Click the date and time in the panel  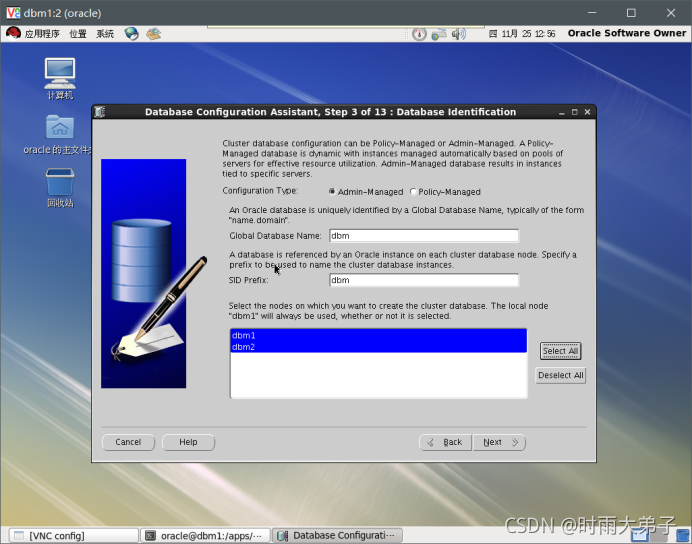tap(522, 34)
